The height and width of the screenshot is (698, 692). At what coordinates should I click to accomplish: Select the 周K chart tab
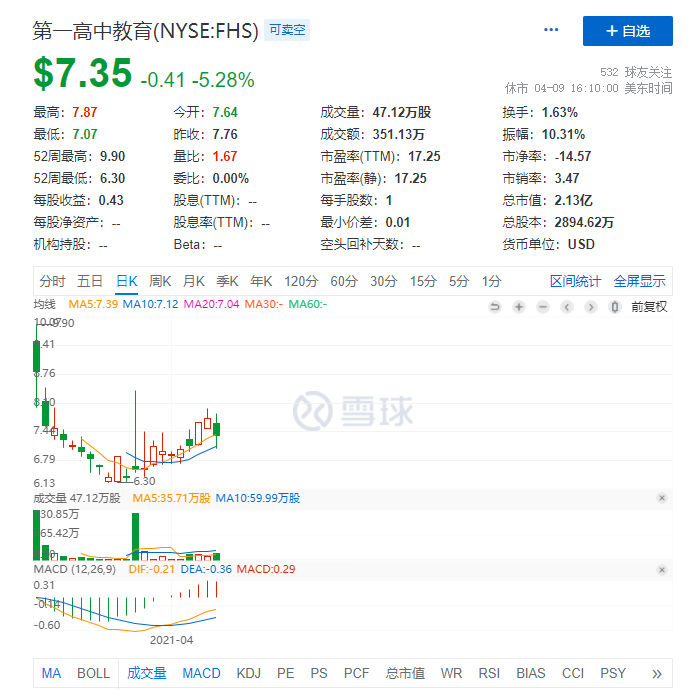point(160,281)
